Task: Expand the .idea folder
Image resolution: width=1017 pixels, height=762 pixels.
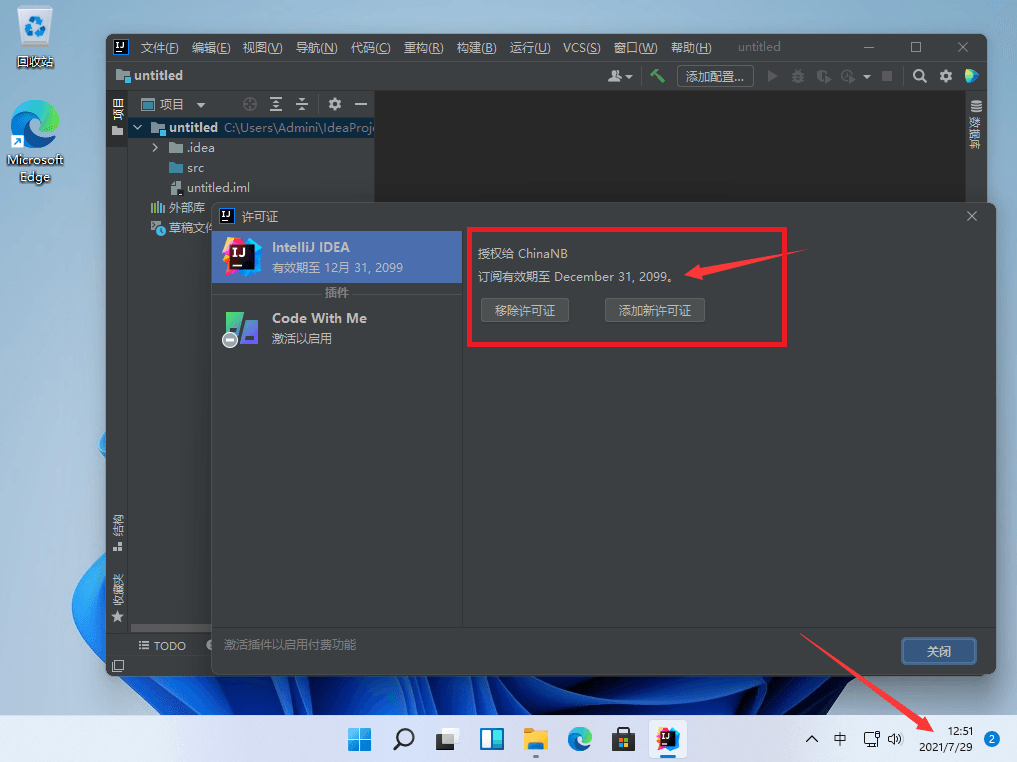Action: tap(155, 148)
